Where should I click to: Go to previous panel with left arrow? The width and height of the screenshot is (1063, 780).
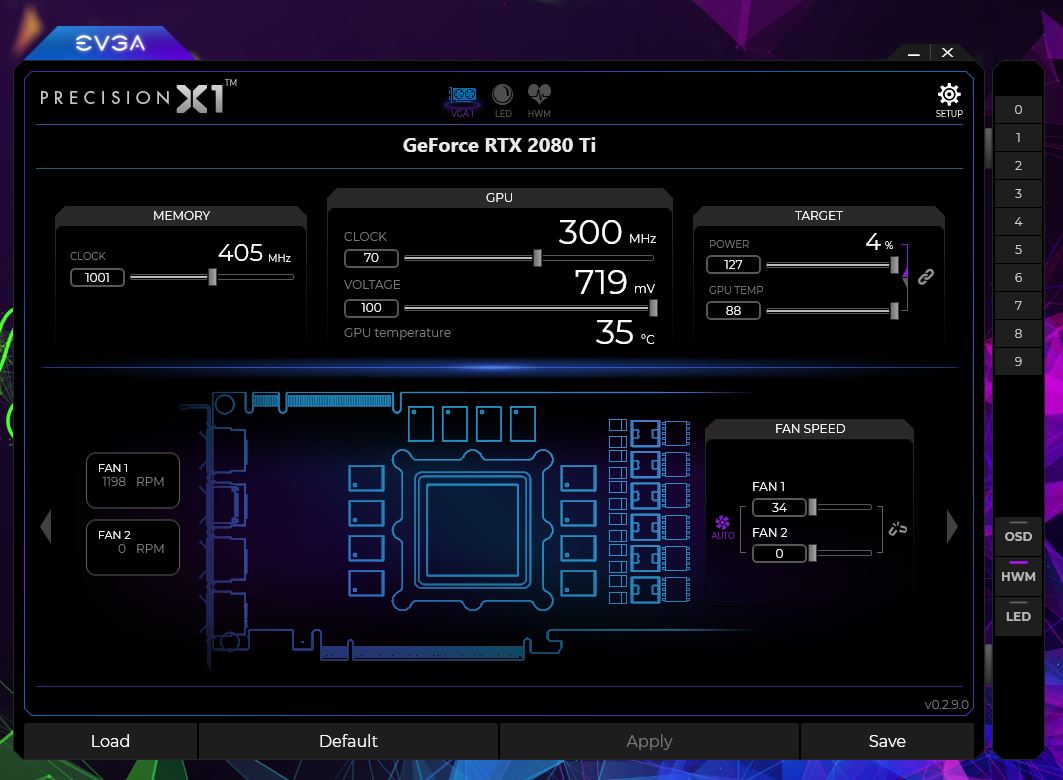[46, 526]
